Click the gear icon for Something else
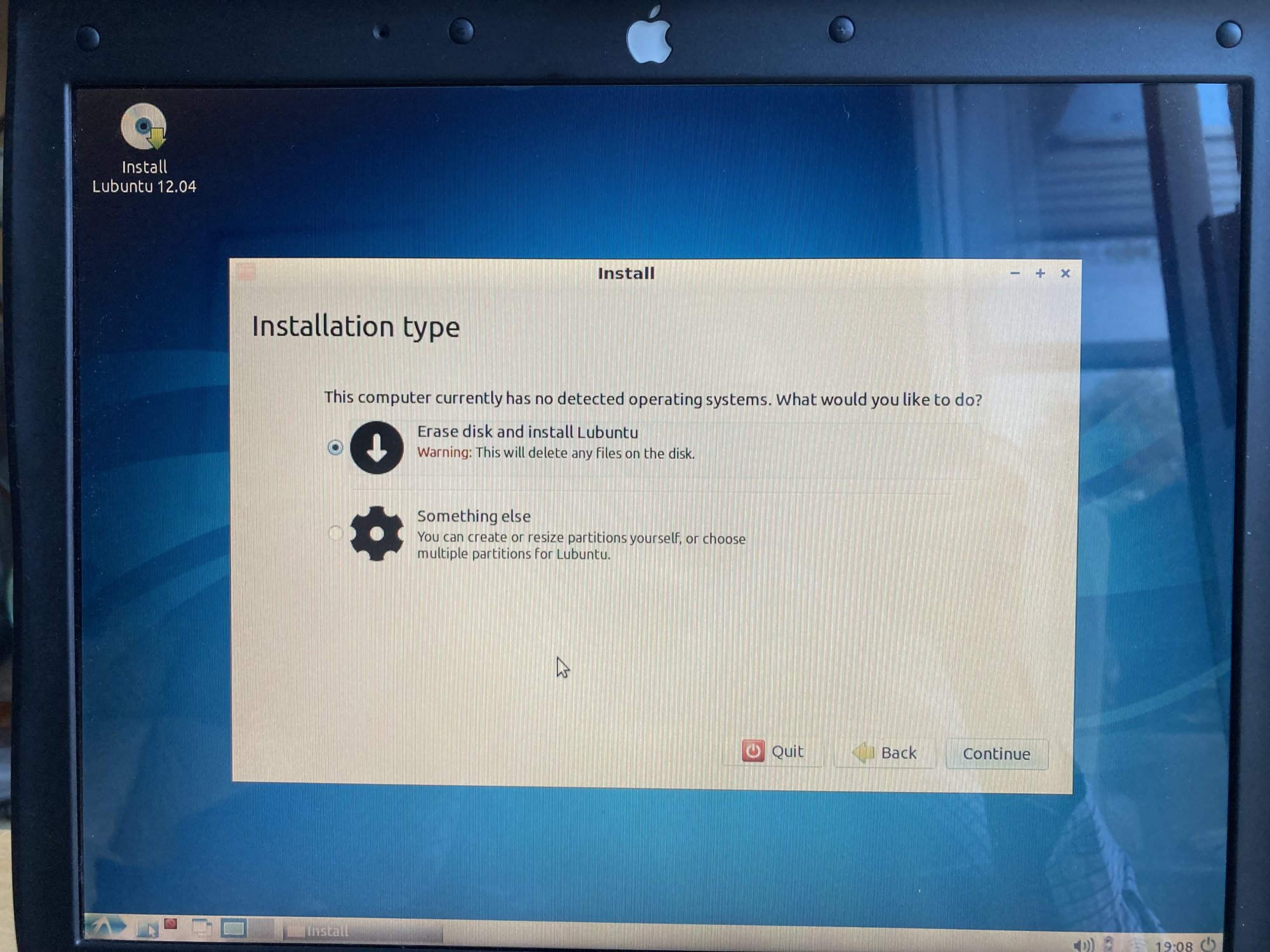1270x952 pixels. pos(377,534)
